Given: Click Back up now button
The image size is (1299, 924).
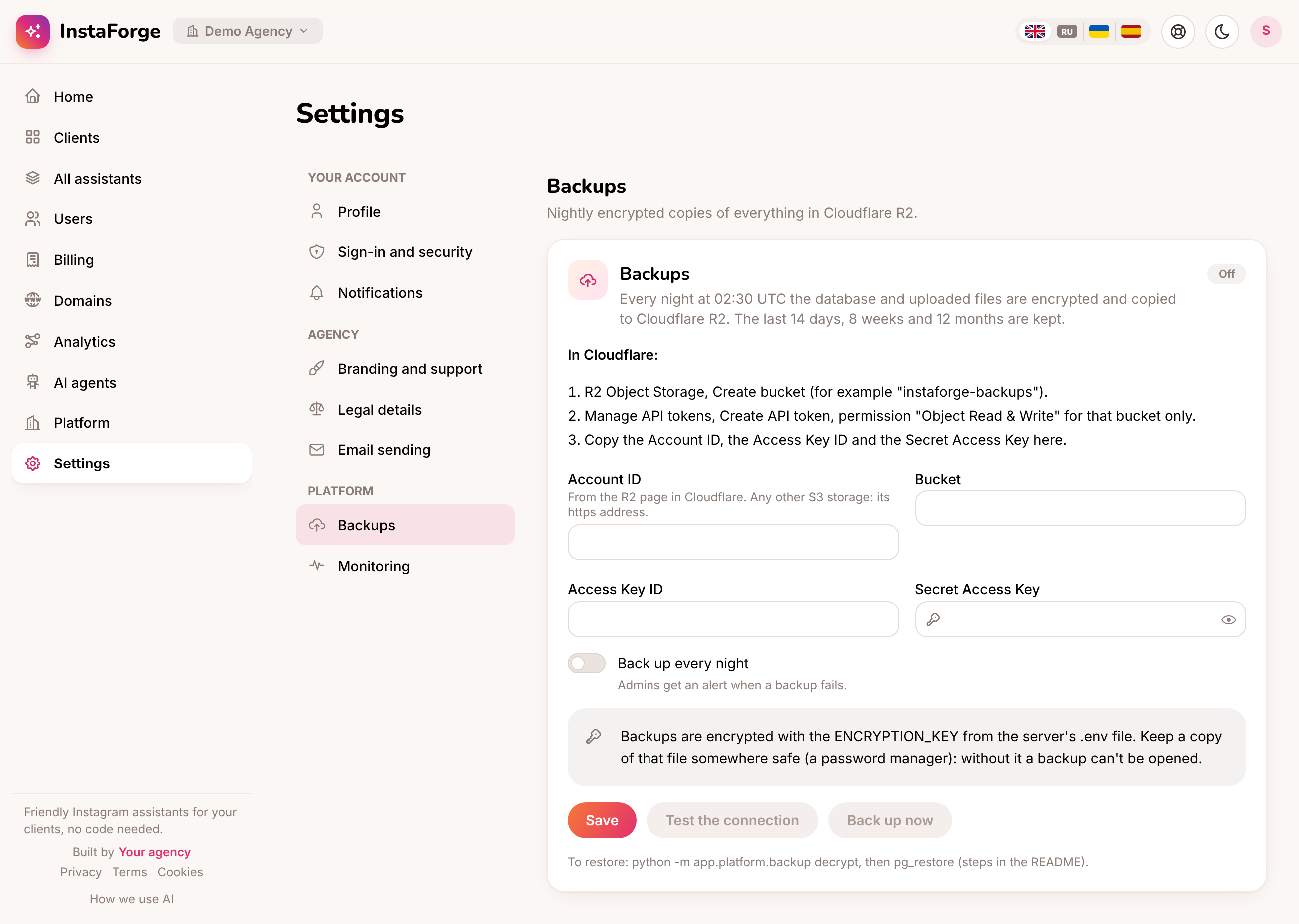Looking at the screenshot, I should coord(890,820).
